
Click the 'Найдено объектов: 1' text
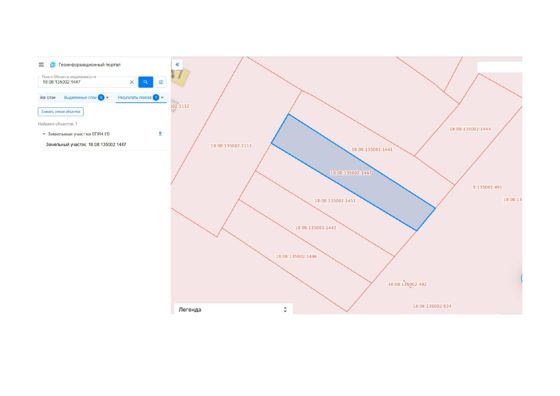click(58, 124)
